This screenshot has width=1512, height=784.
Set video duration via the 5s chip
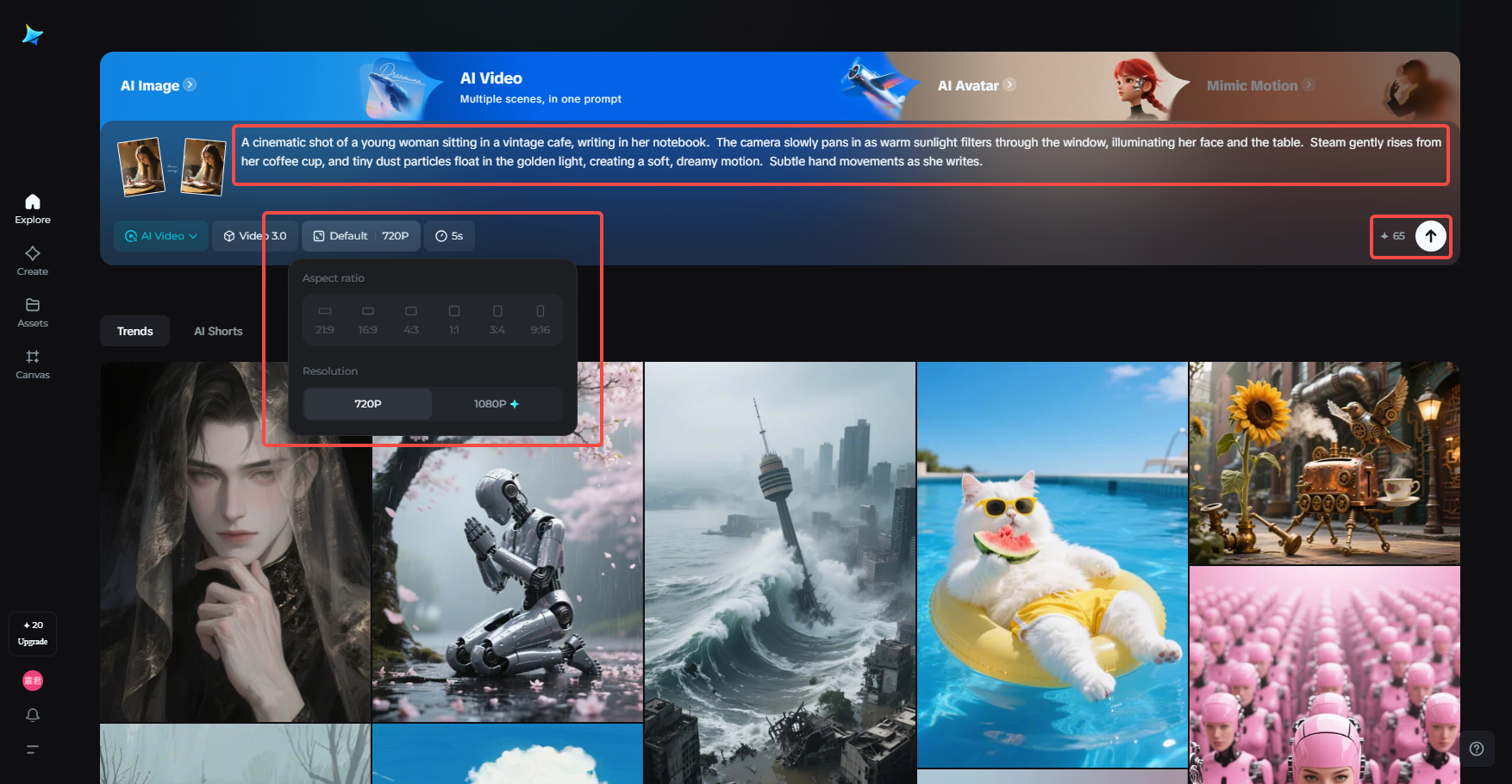tap(449, 235)
